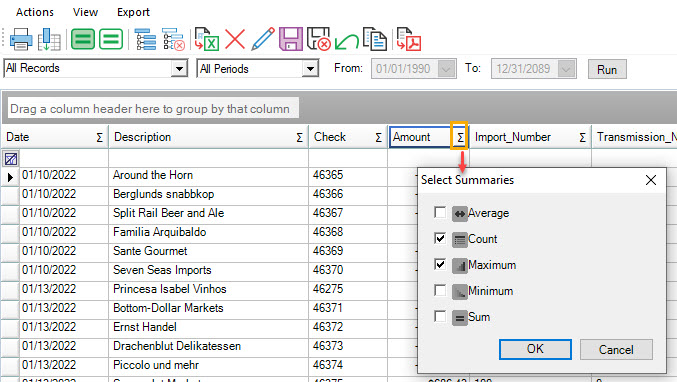Open the To date picker dropdown

[566, 69]
